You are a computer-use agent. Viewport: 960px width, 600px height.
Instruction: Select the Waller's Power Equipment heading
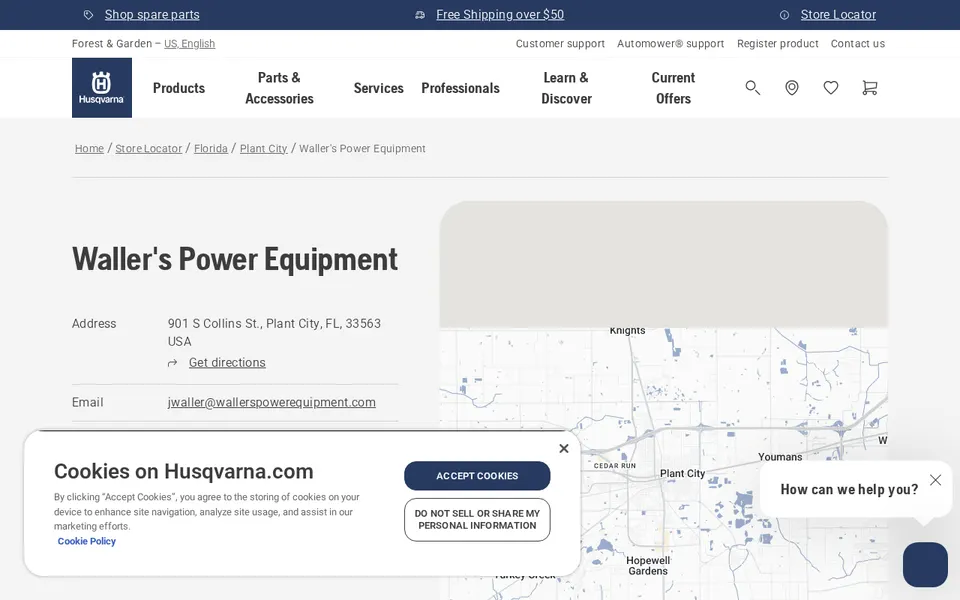click(235, 259)
